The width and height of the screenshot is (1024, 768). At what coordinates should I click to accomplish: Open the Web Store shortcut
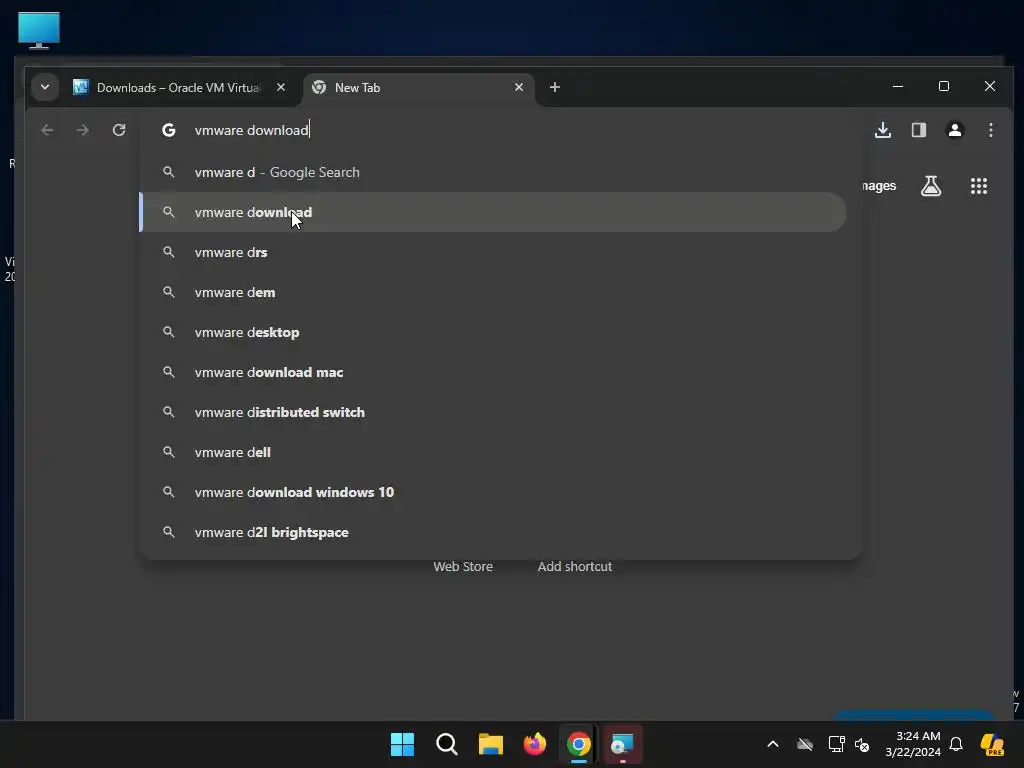click(x=463, y=566)
